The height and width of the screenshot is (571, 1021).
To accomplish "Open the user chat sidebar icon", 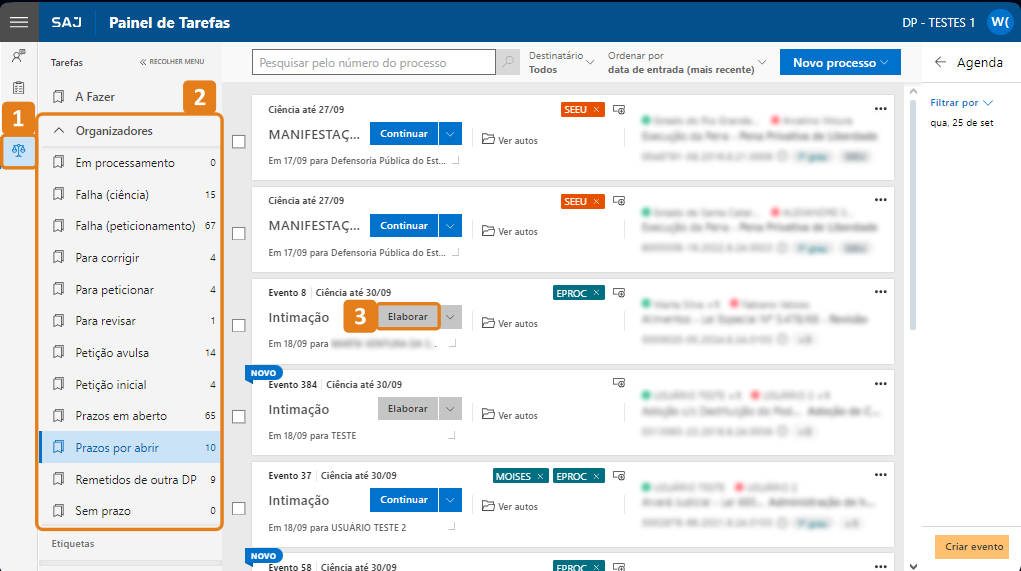I will (x=19, y=56).
